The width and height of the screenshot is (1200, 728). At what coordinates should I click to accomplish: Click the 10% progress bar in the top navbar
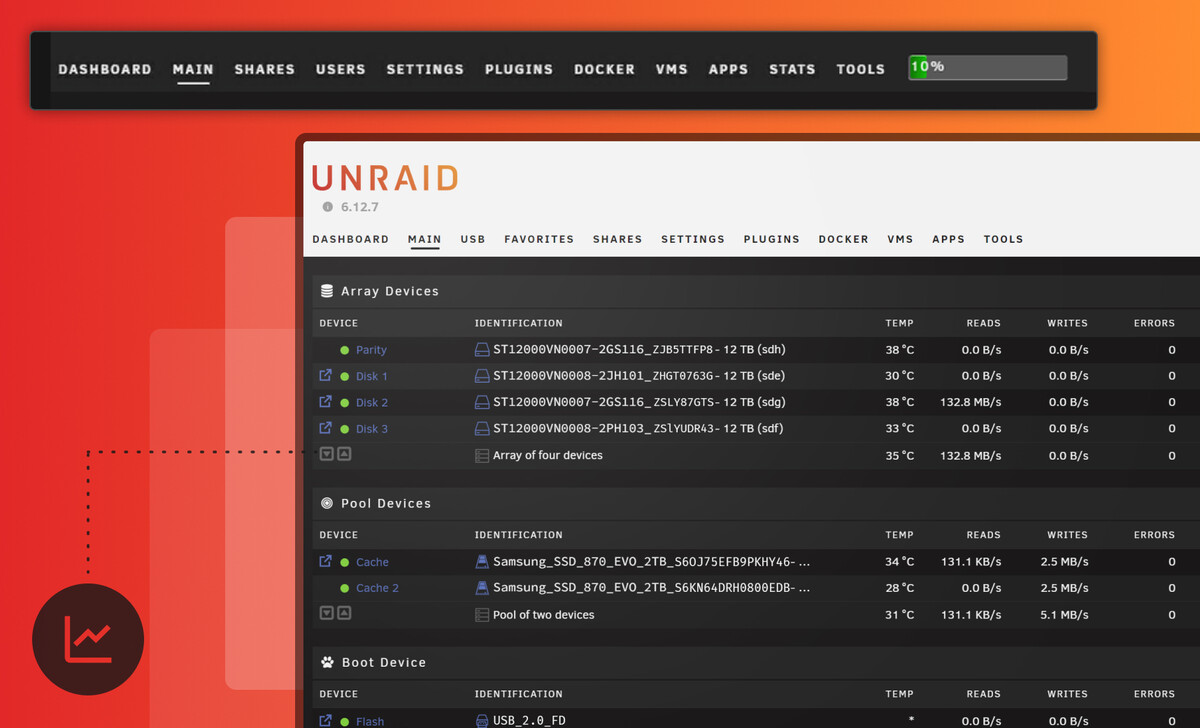click(x=987, y=67)
